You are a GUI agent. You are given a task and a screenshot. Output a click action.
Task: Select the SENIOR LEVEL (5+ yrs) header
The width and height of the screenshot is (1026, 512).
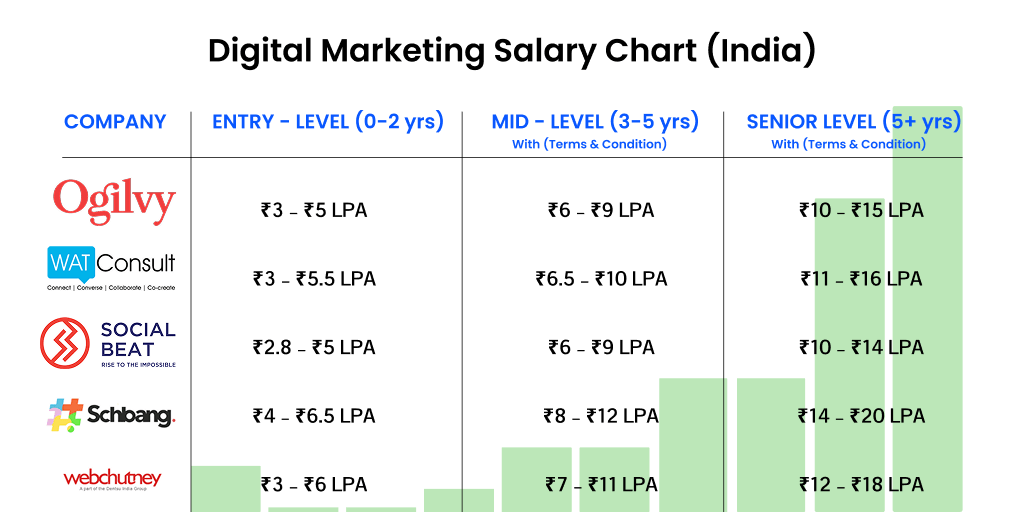pyautogui.click(x=853, y=122)
